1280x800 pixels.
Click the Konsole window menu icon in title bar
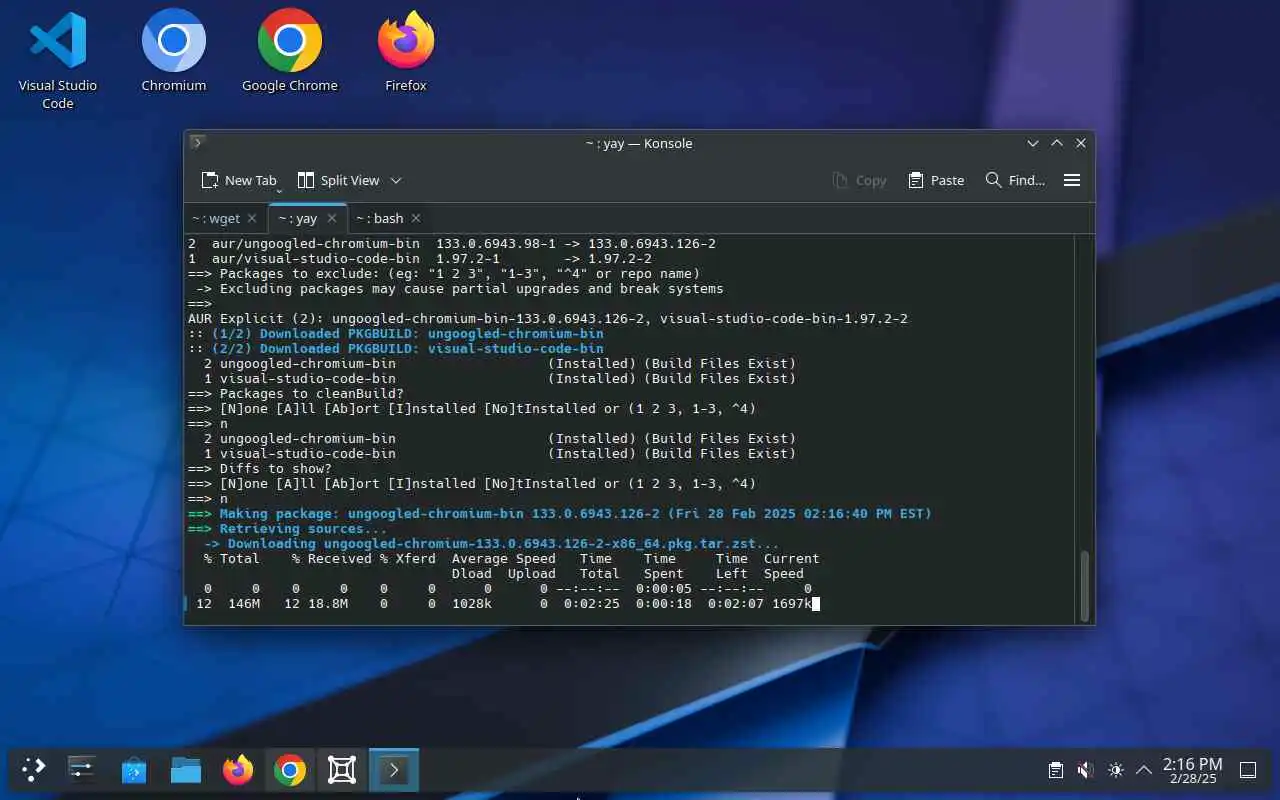[197, 143]
